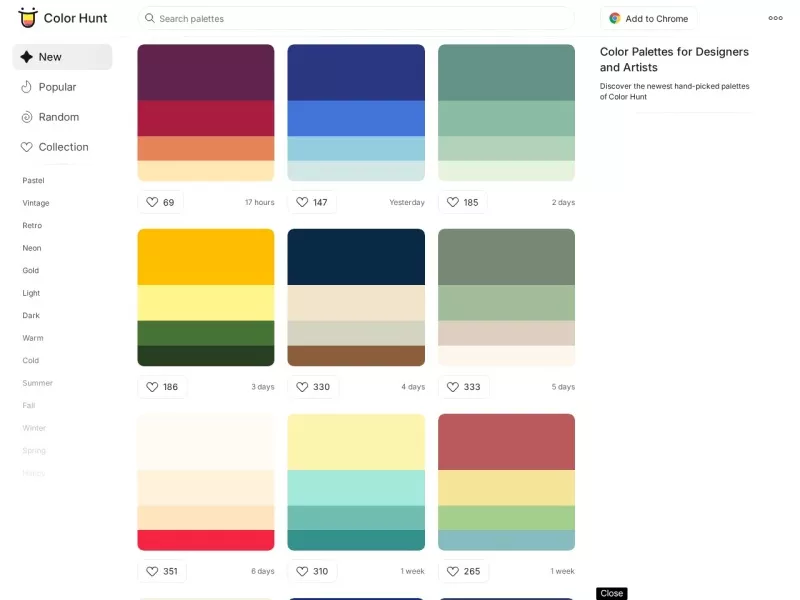Filter by Light tag
This screenshot has height=600, width=800.
(31, 293)
